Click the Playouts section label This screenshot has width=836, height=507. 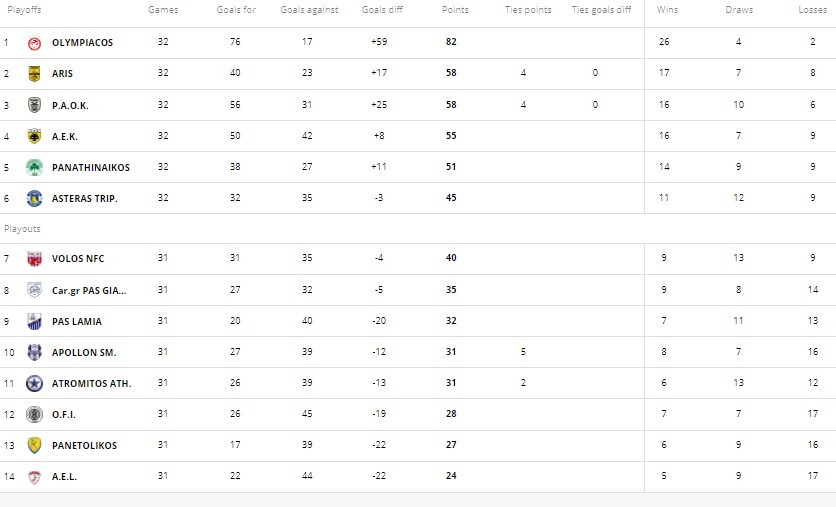20,229
